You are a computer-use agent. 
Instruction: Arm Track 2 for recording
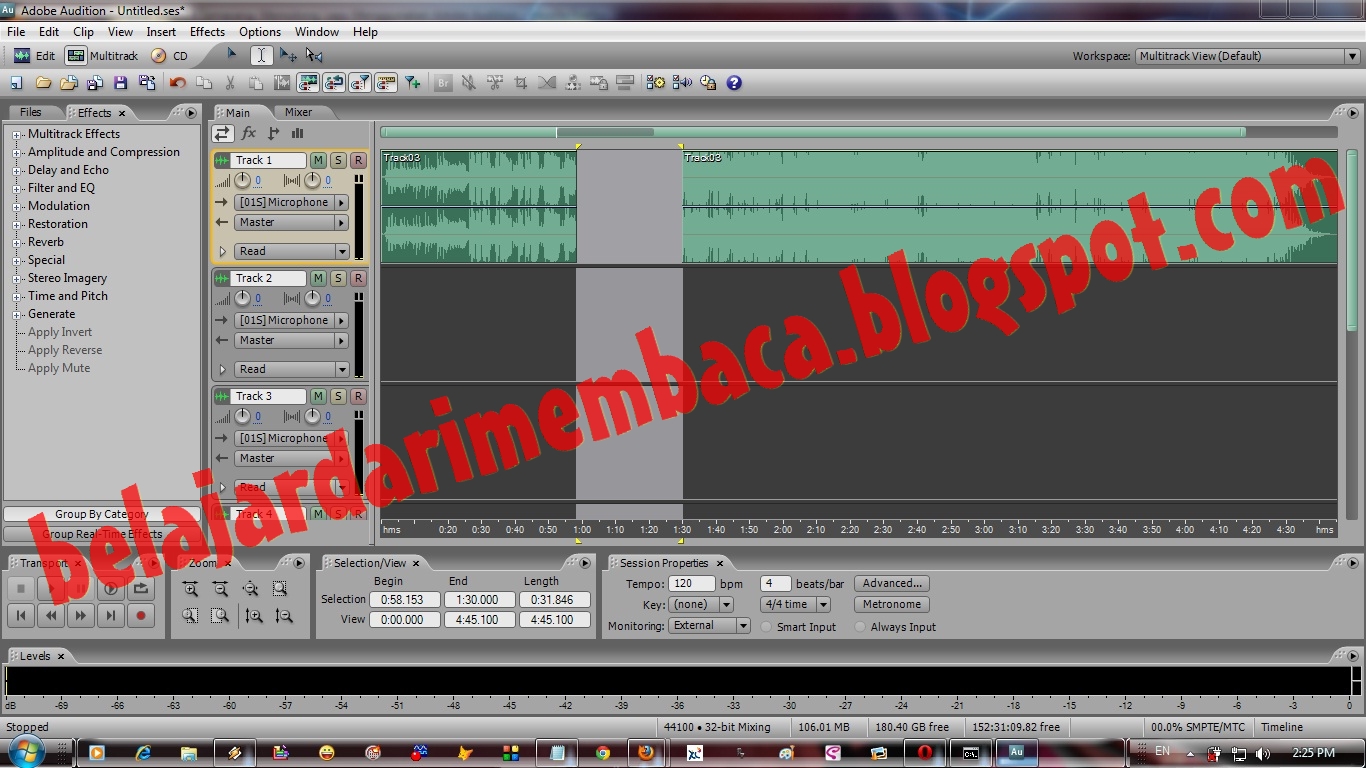pyautogui.click(x=358, y=278)
